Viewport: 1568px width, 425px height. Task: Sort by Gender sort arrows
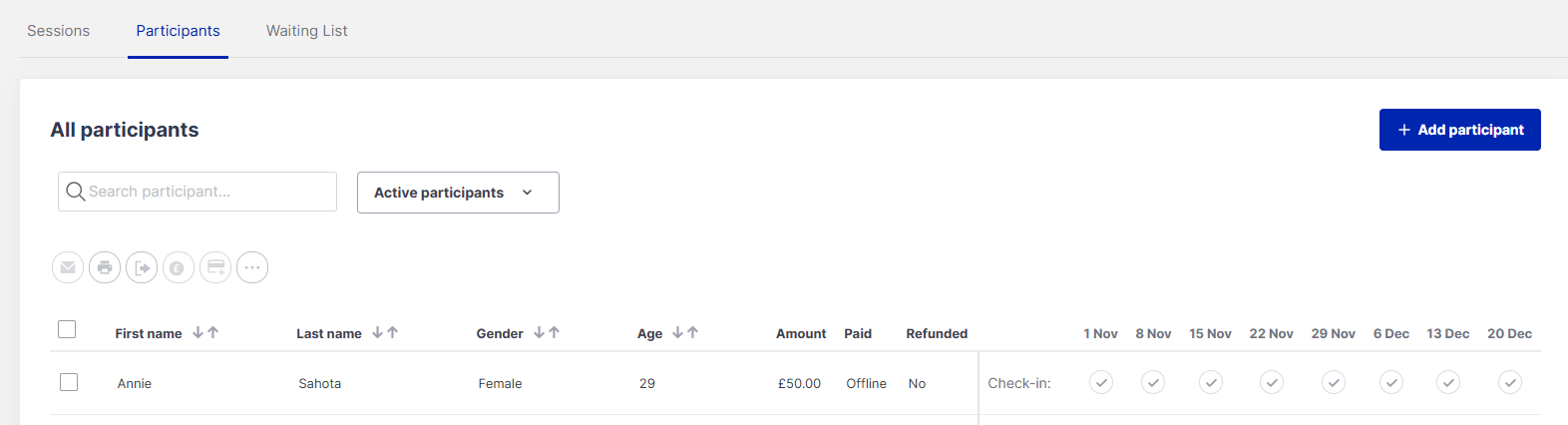coord(547,333)
